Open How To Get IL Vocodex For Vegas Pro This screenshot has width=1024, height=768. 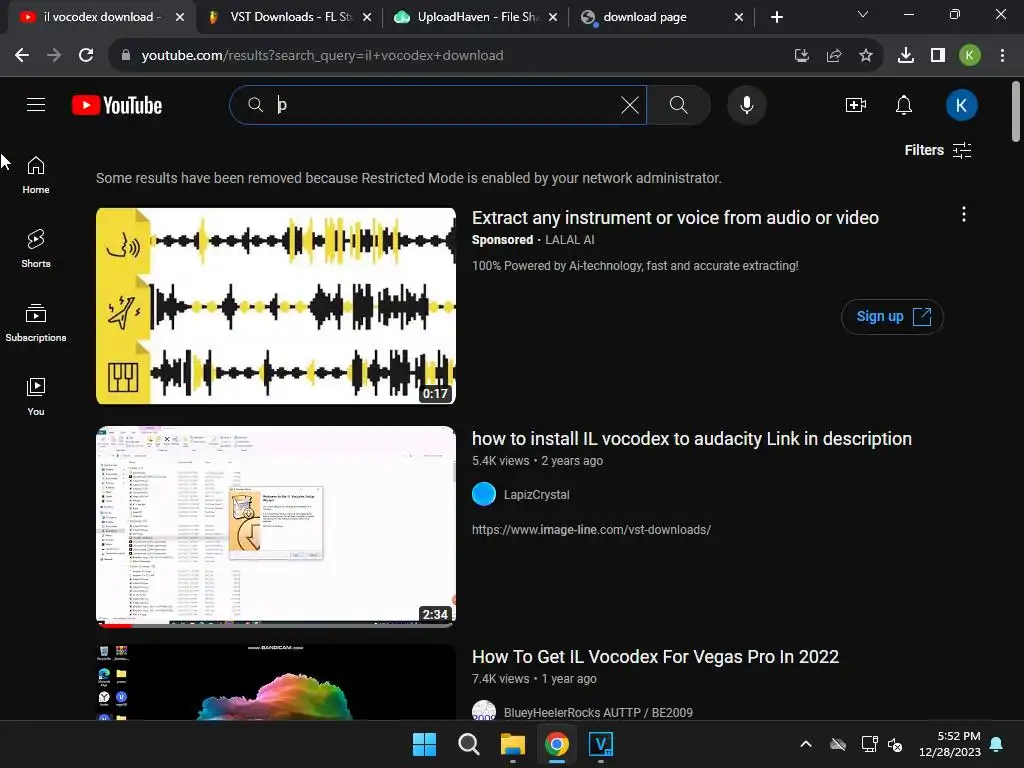[x=655, y=657]
